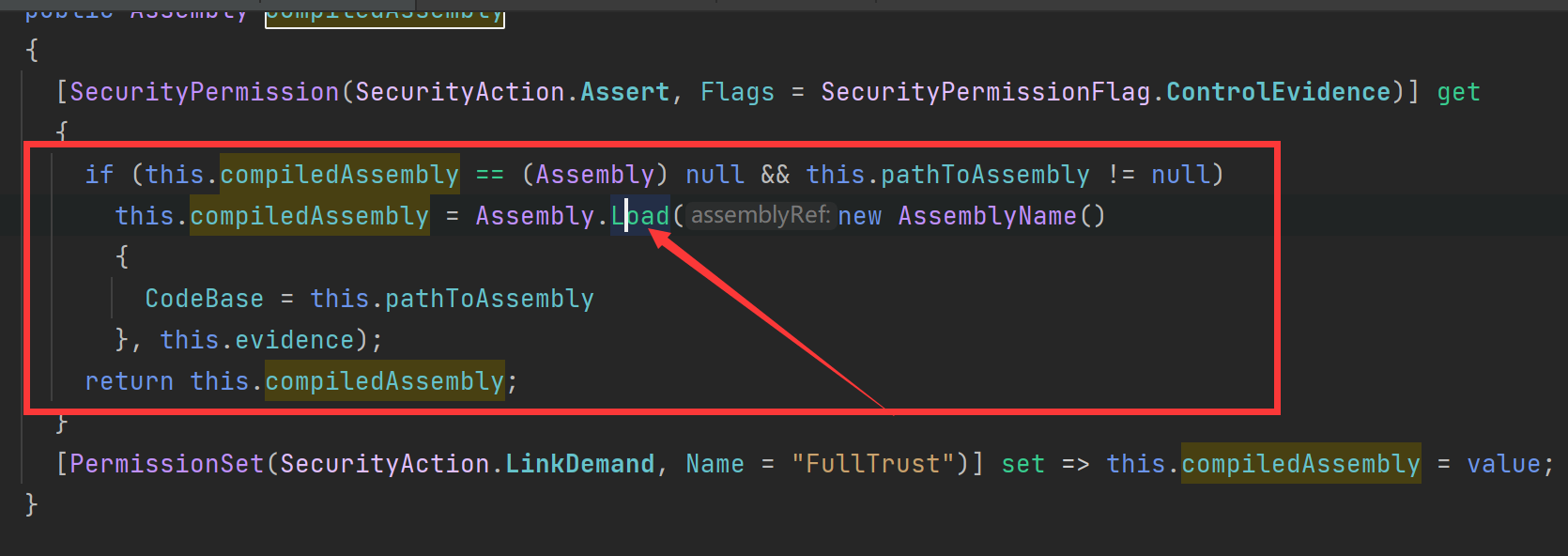Viewport: 1568px width, 556px height.
Task: Click the if keyword
Action: coord(100,175)
